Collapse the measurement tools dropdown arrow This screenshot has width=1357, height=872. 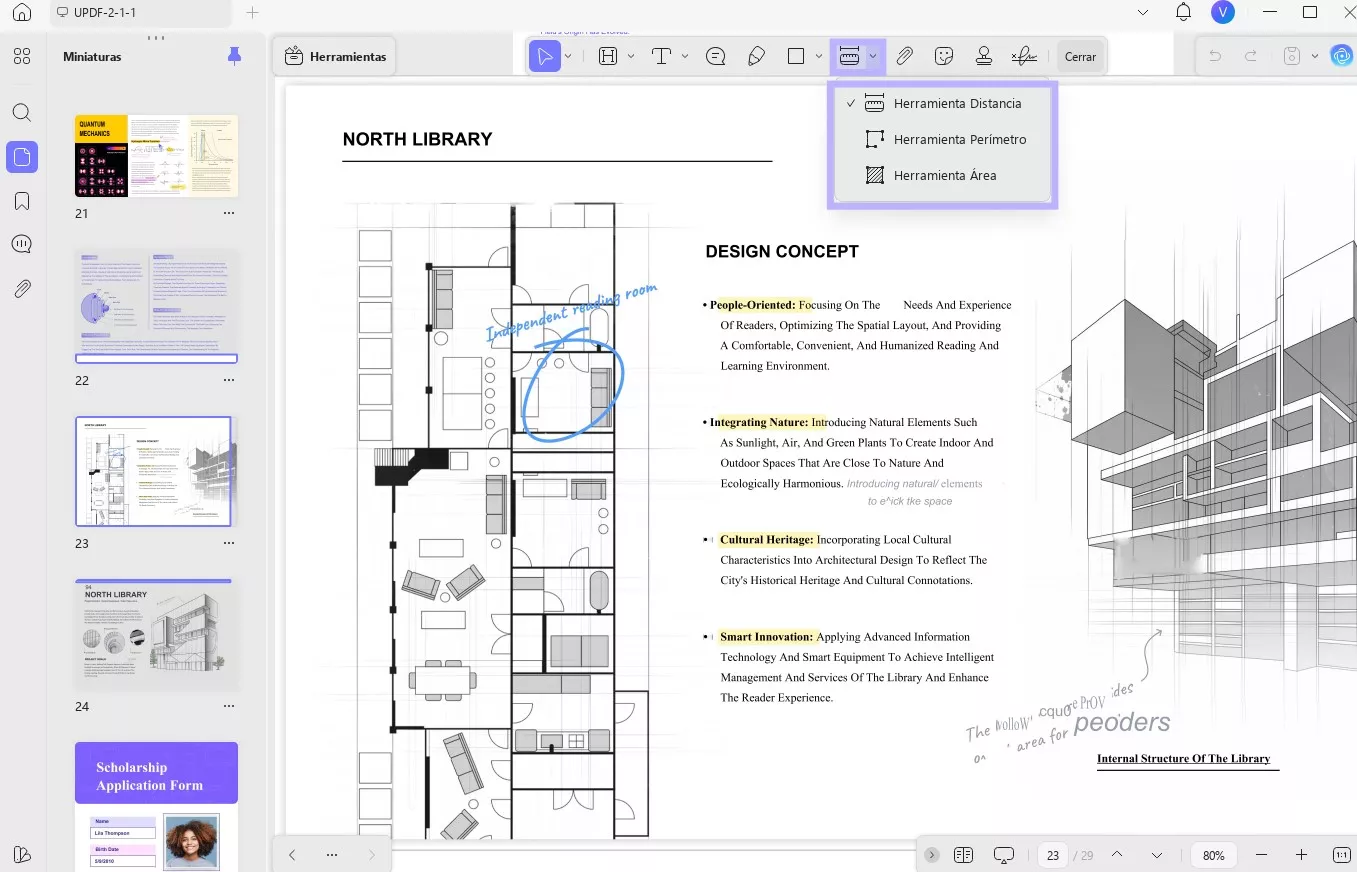pos(873,57)
